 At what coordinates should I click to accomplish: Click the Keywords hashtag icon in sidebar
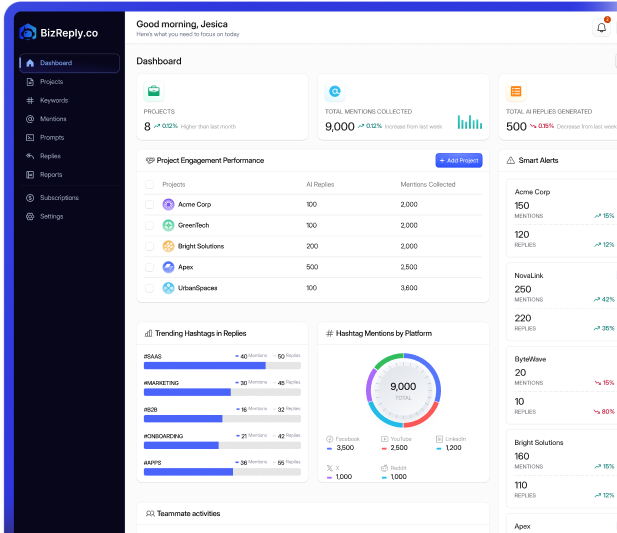pyautogui.click(x=30, y=101)
